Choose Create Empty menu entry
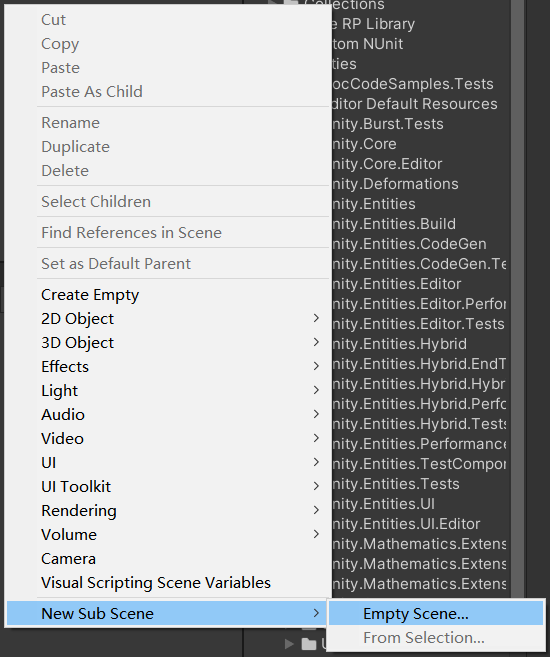Viewport: 550px width, 657px height. (x=90, y=295)
